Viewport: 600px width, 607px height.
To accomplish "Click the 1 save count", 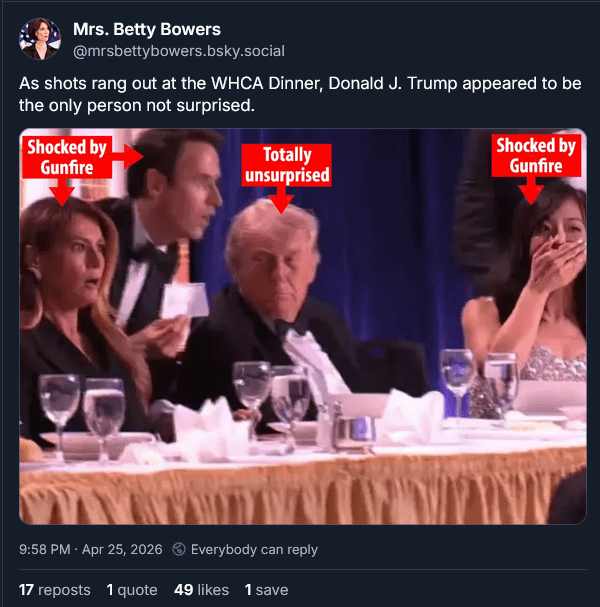I will point(266,590).
